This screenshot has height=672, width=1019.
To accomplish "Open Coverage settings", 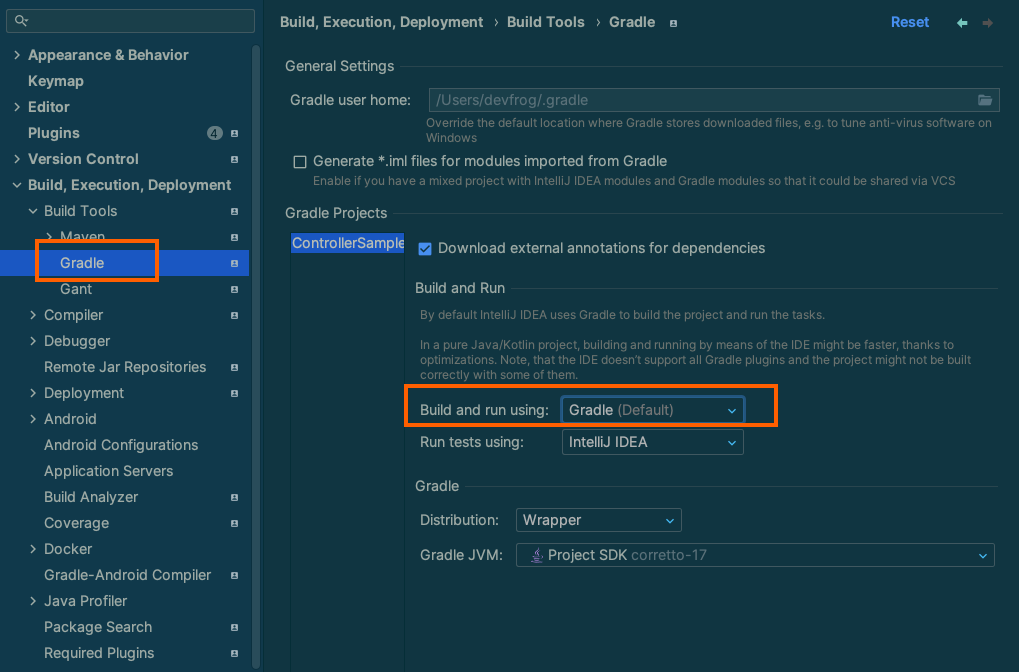I will 77,523.
